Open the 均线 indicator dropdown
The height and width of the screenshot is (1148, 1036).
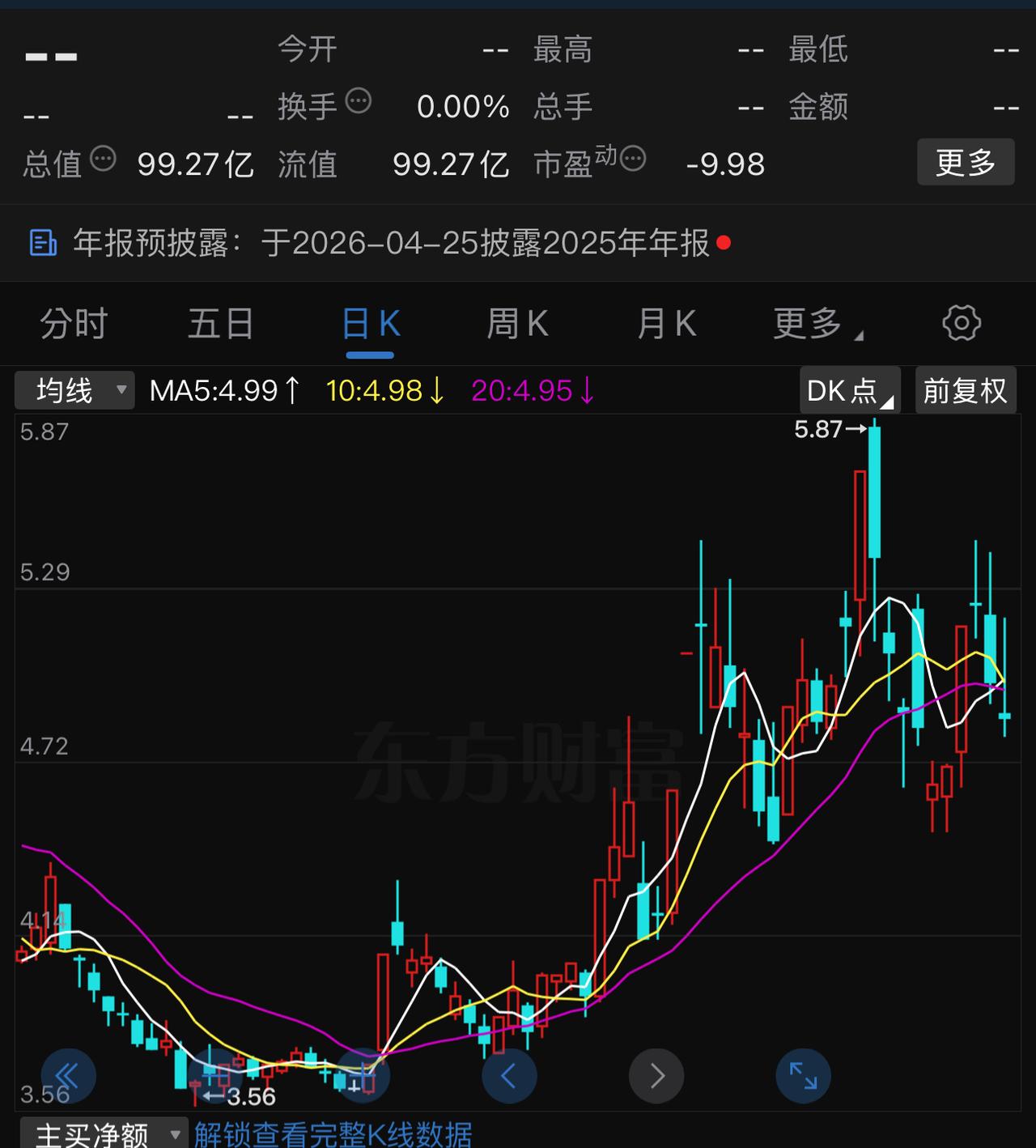[74, 390]
